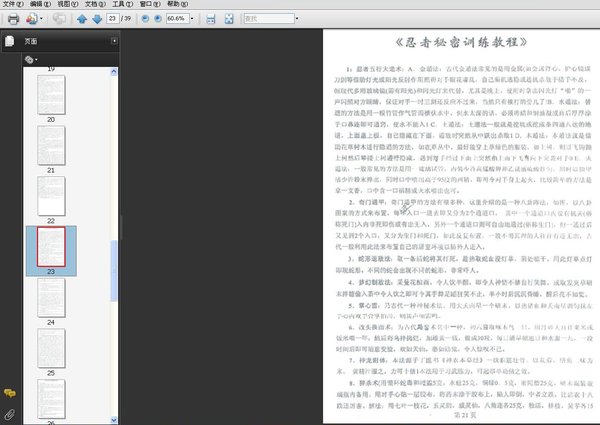The width and height of the screenshot is (600, 425).
Task: Collapse the Pages panel header button
Action: pos(114,41)
